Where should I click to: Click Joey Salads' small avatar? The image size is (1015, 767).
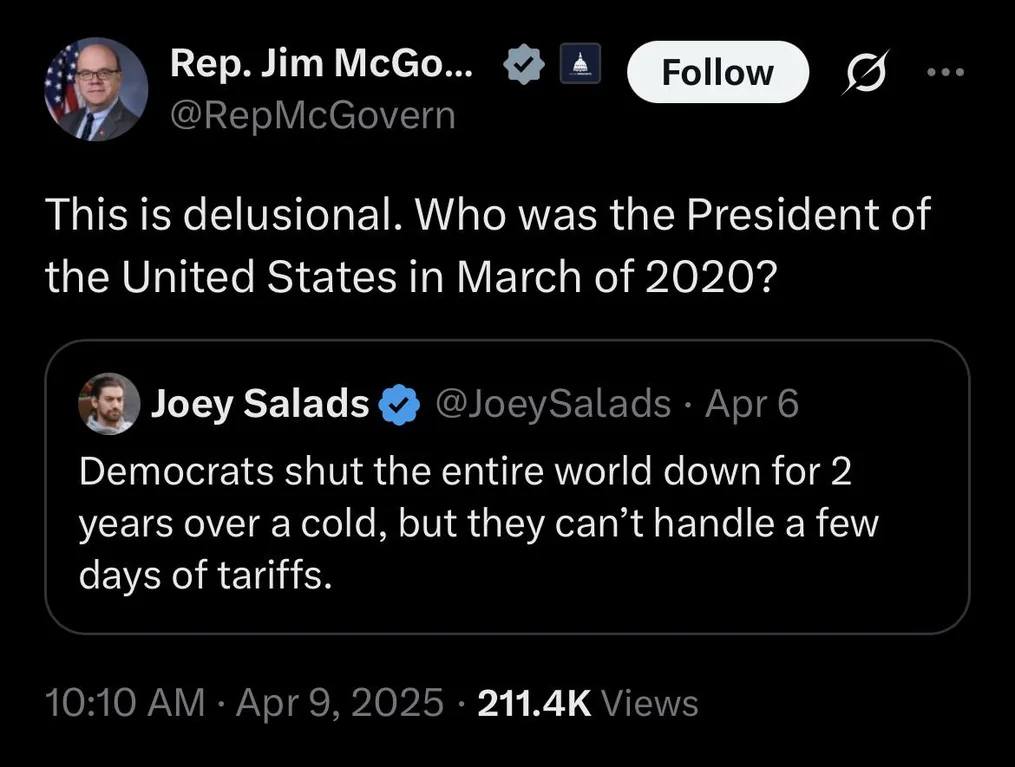pos(109,403)
